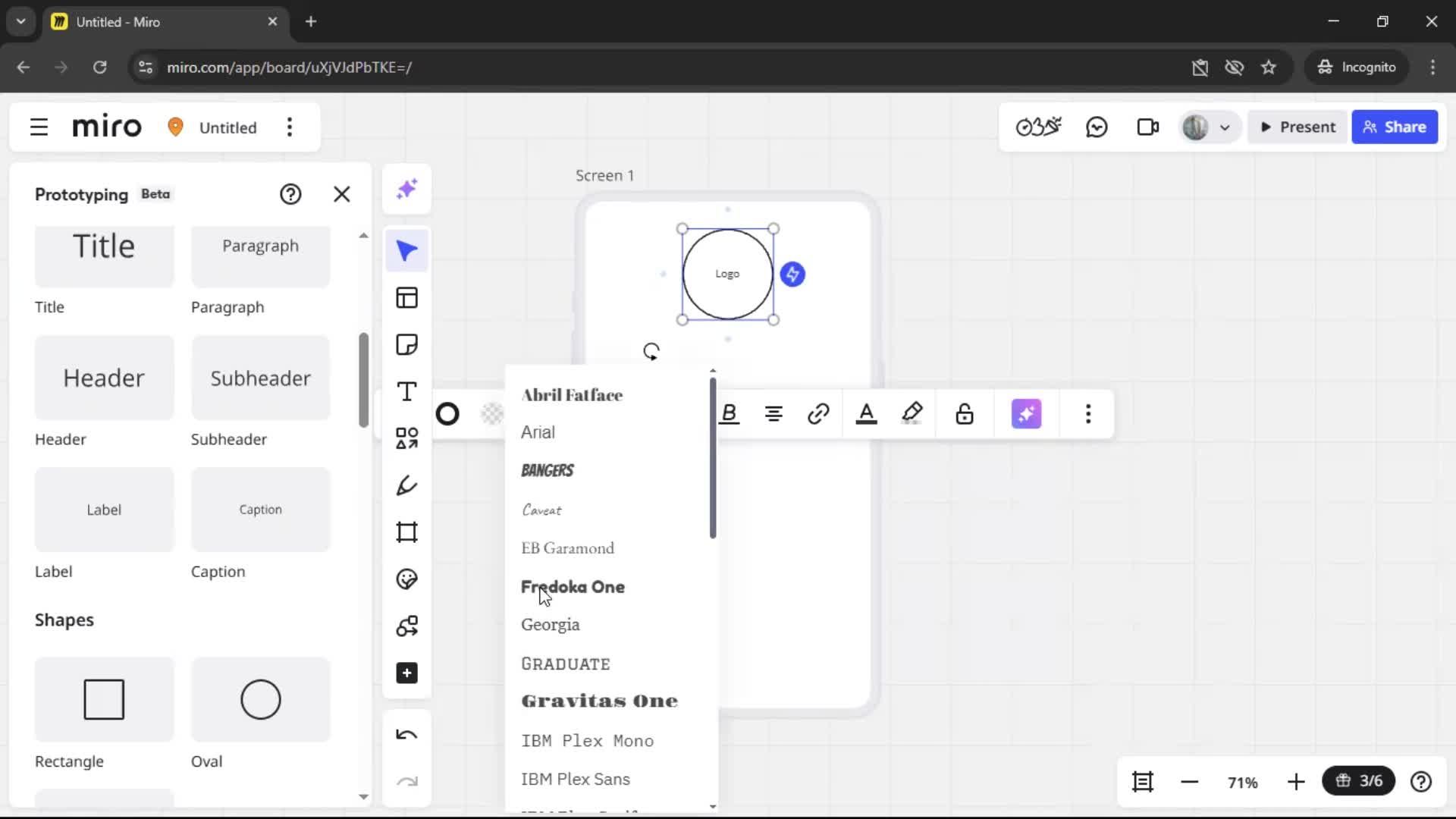Change shape border style circle icon
The image size is (1456, 819).
pyautogui.click(x=447, y=414)
